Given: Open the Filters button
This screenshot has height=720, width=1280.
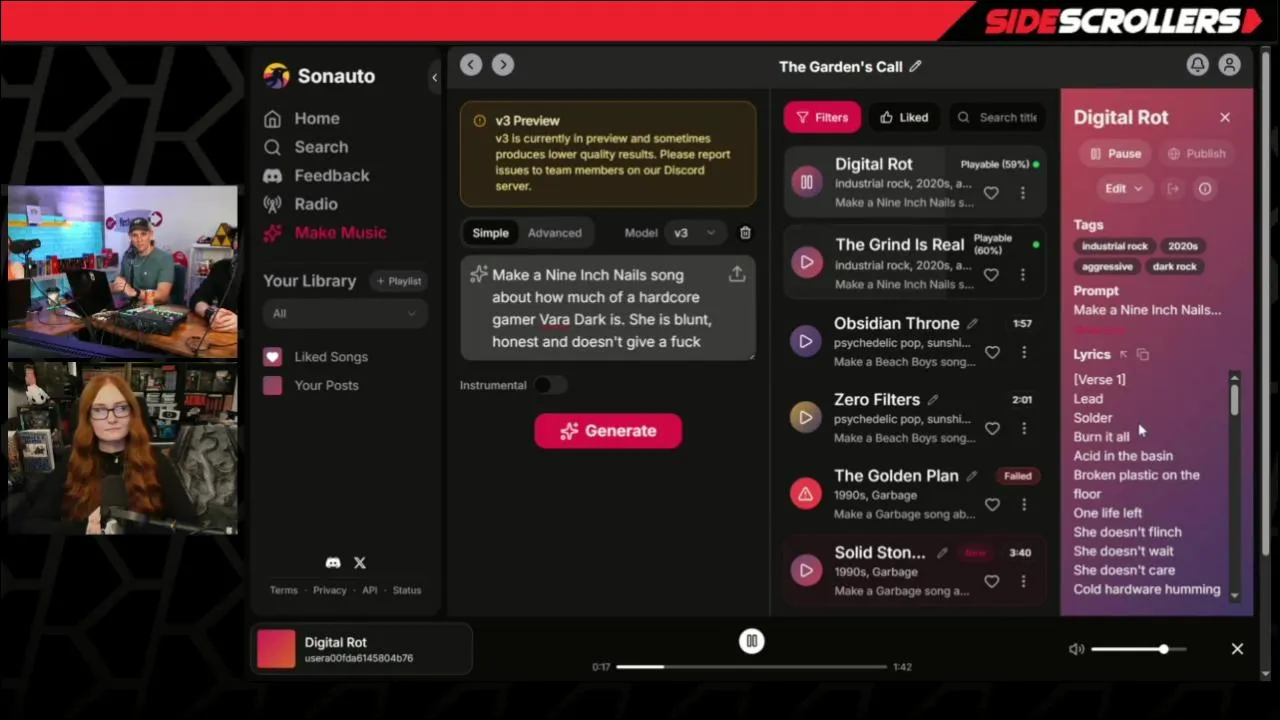Looking at the screenshot, I should (x=822, y=117).
